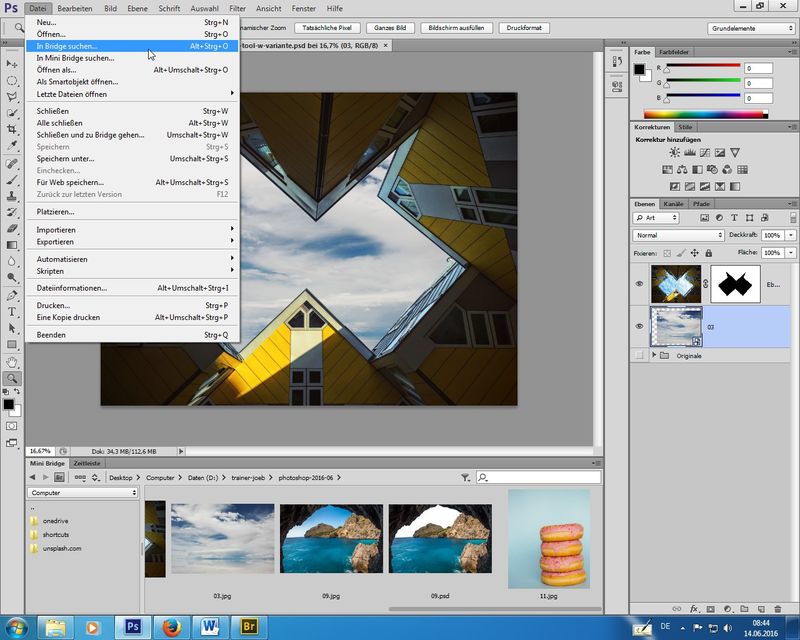This screenshot has width=800, height=640.
Task: Select the Type (T) tool
Action: [12, 312]
